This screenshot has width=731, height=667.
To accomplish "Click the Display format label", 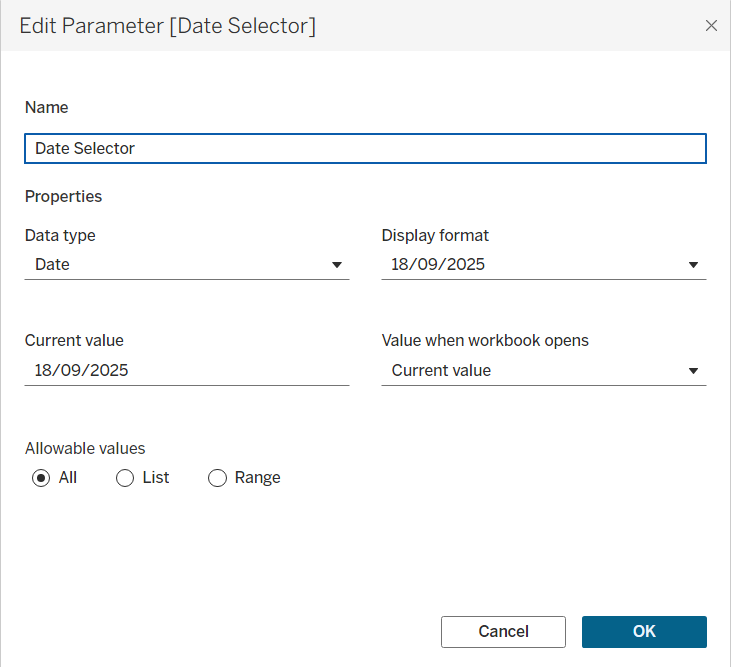I will tap(435, 236).
